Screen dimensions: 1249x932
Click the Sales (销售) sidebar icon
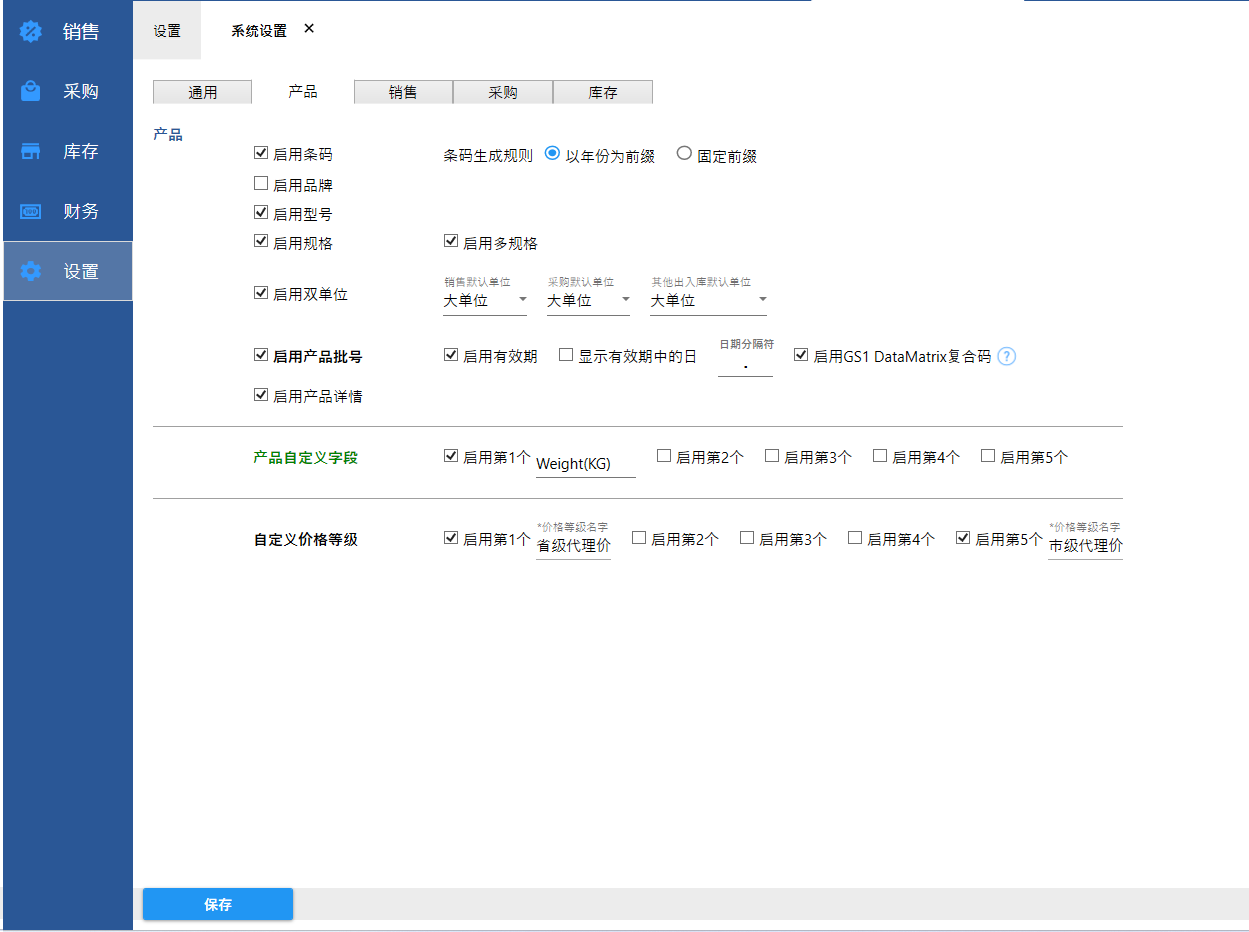(31, 31)
